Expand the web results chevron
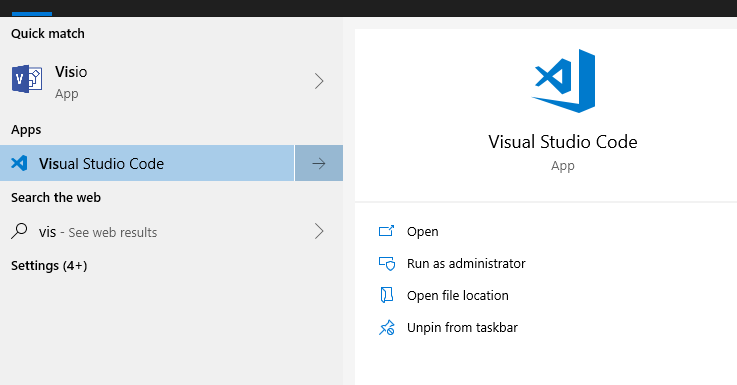The width and height of the screenshot is (737, 385). pyautogui.click(x=319, y=231)
